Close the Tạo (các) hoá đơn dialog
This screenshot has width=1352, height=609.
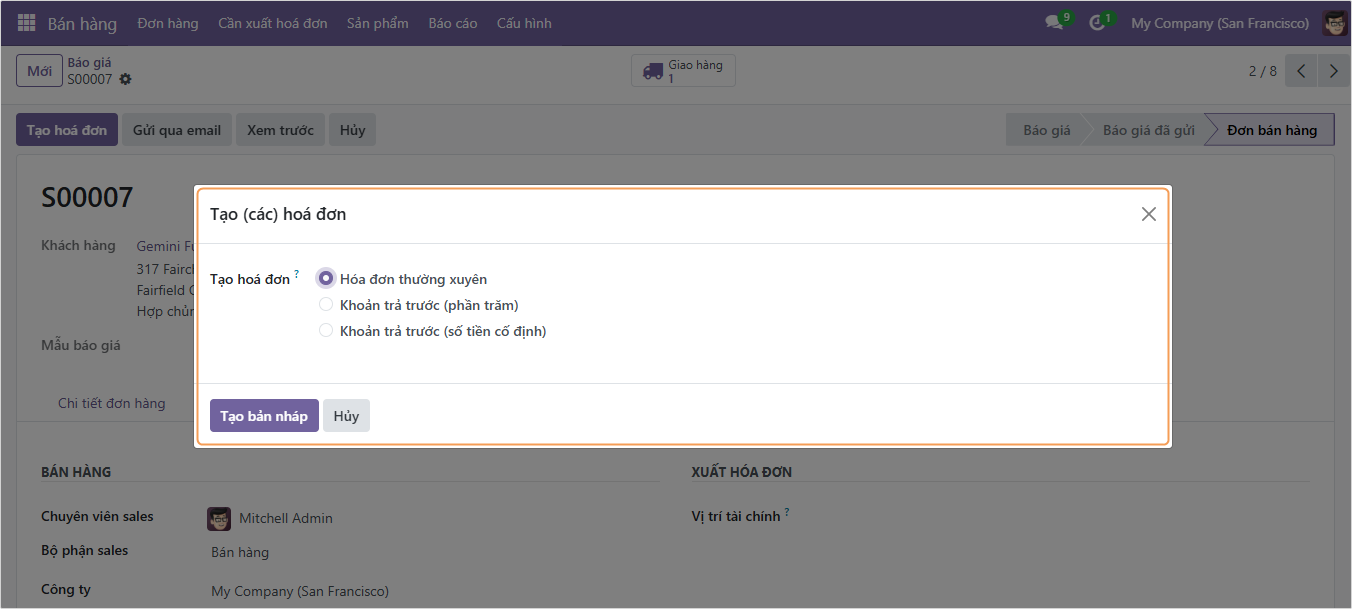(x=1148, y=214)
